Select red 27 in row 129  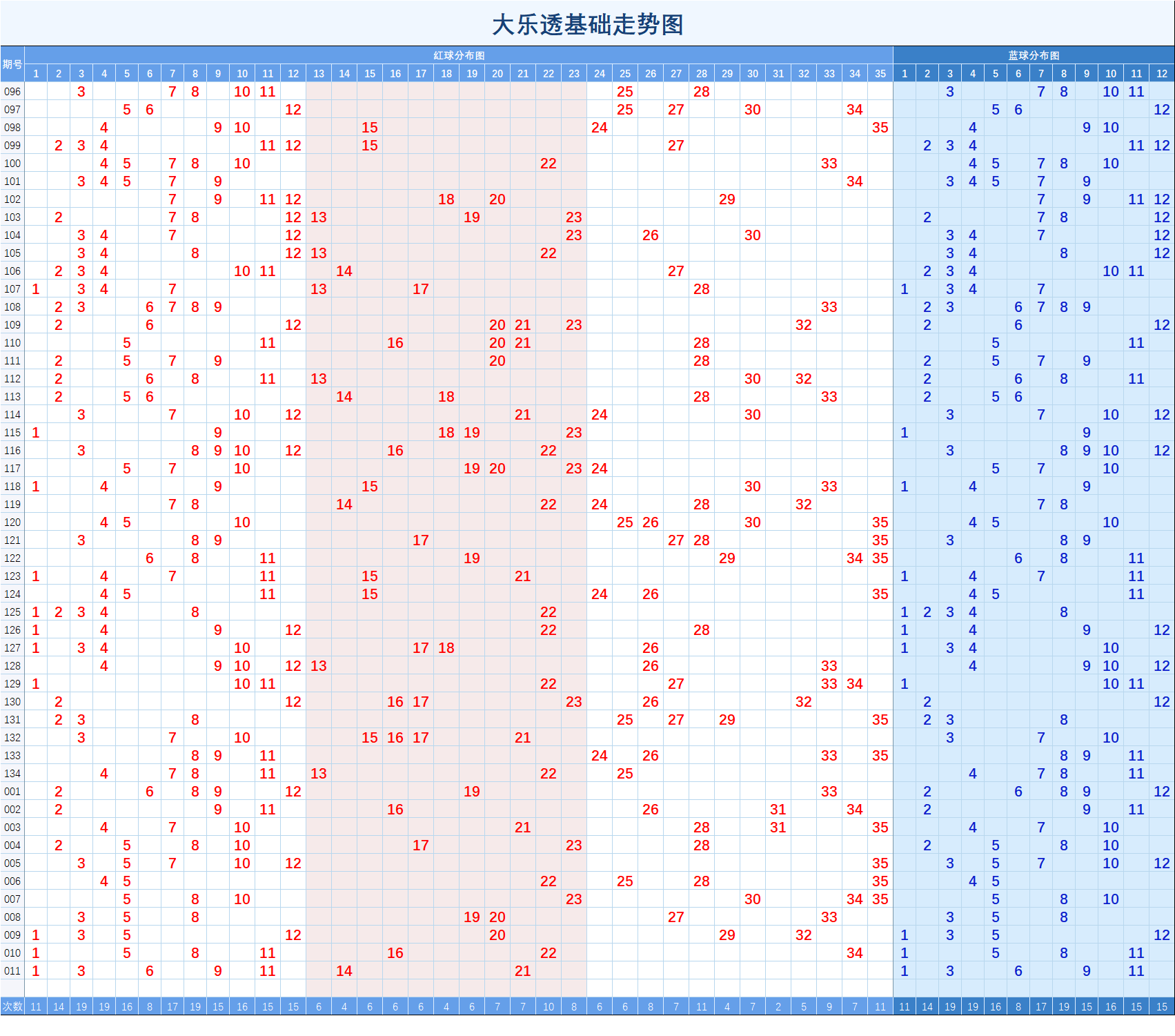coord(676,683)
